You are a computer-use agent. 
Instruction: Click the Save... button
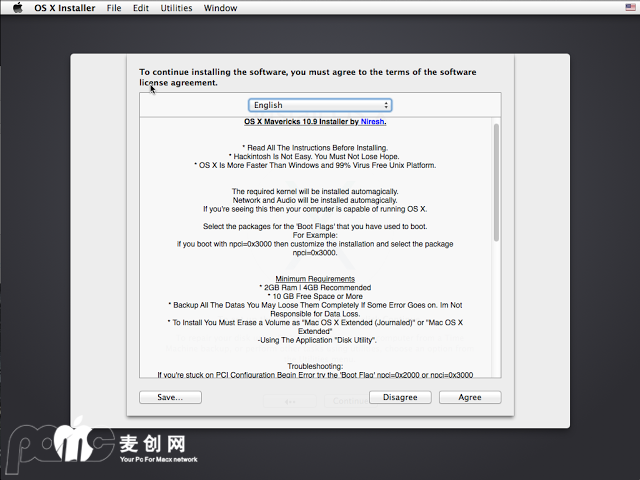(x=170, y=397)
